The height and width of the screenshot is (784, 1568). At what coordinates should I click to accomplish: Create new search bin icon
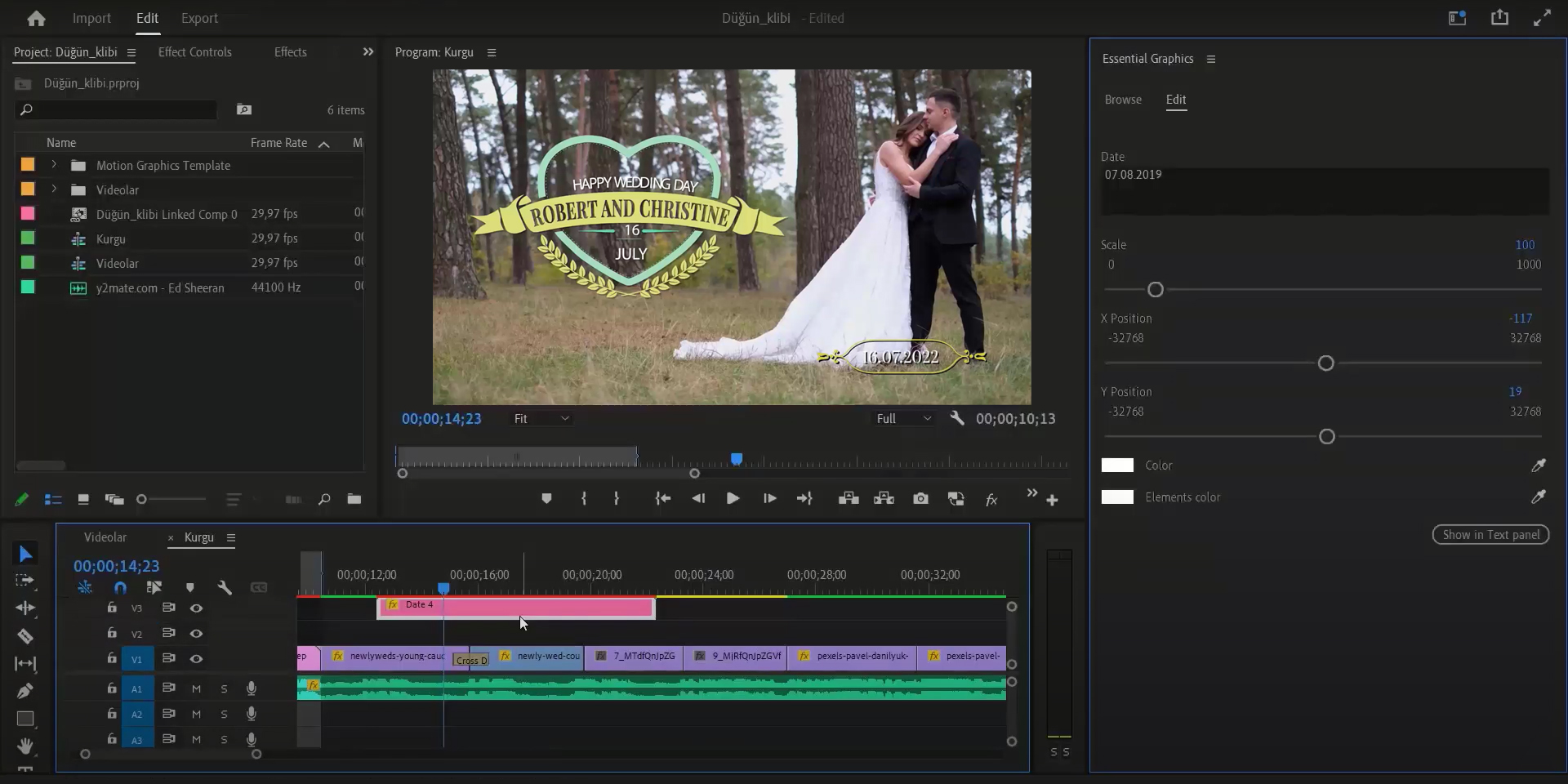click(243, 109)
